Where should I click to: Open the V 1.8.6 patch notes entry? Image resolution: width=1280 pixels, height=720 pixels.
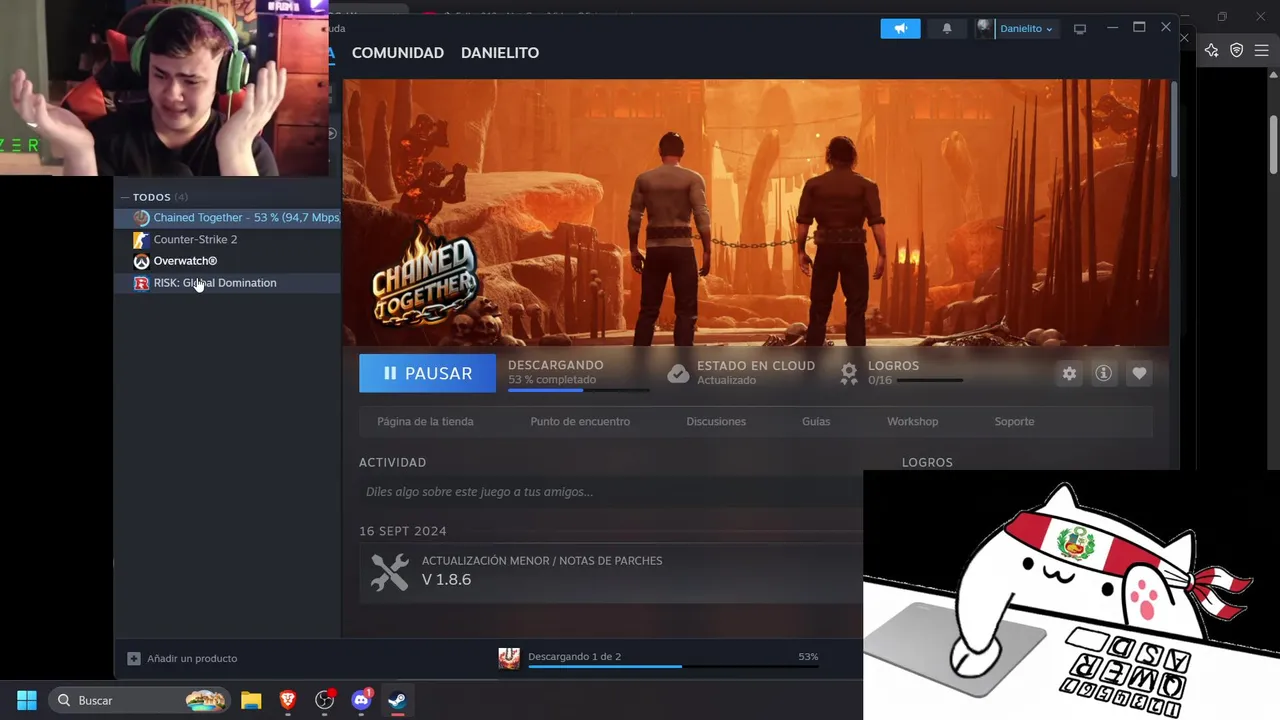610,572
